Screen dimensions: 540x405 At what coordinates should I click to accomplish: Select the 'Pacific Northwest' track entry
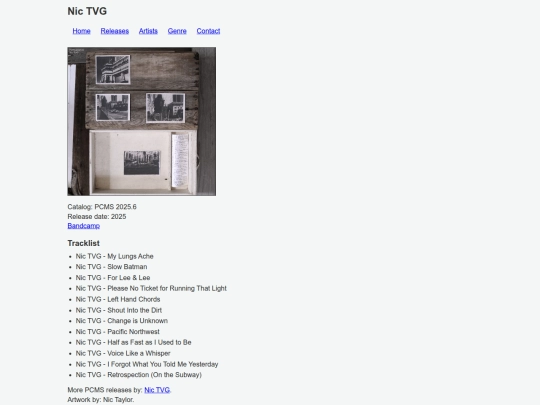(x=117, y=332)
